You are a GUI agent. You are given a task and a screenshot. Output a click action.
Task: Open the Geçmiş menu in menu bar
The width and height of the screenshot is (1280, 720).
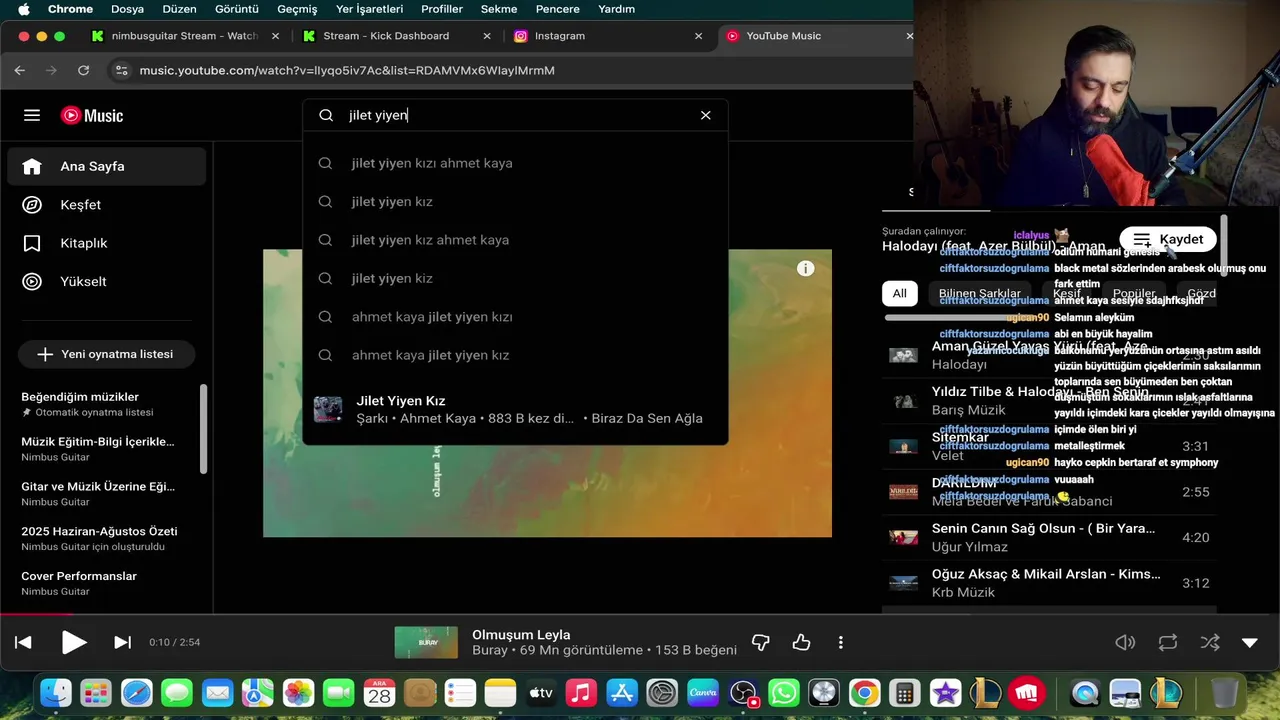[x=297, y=9]
